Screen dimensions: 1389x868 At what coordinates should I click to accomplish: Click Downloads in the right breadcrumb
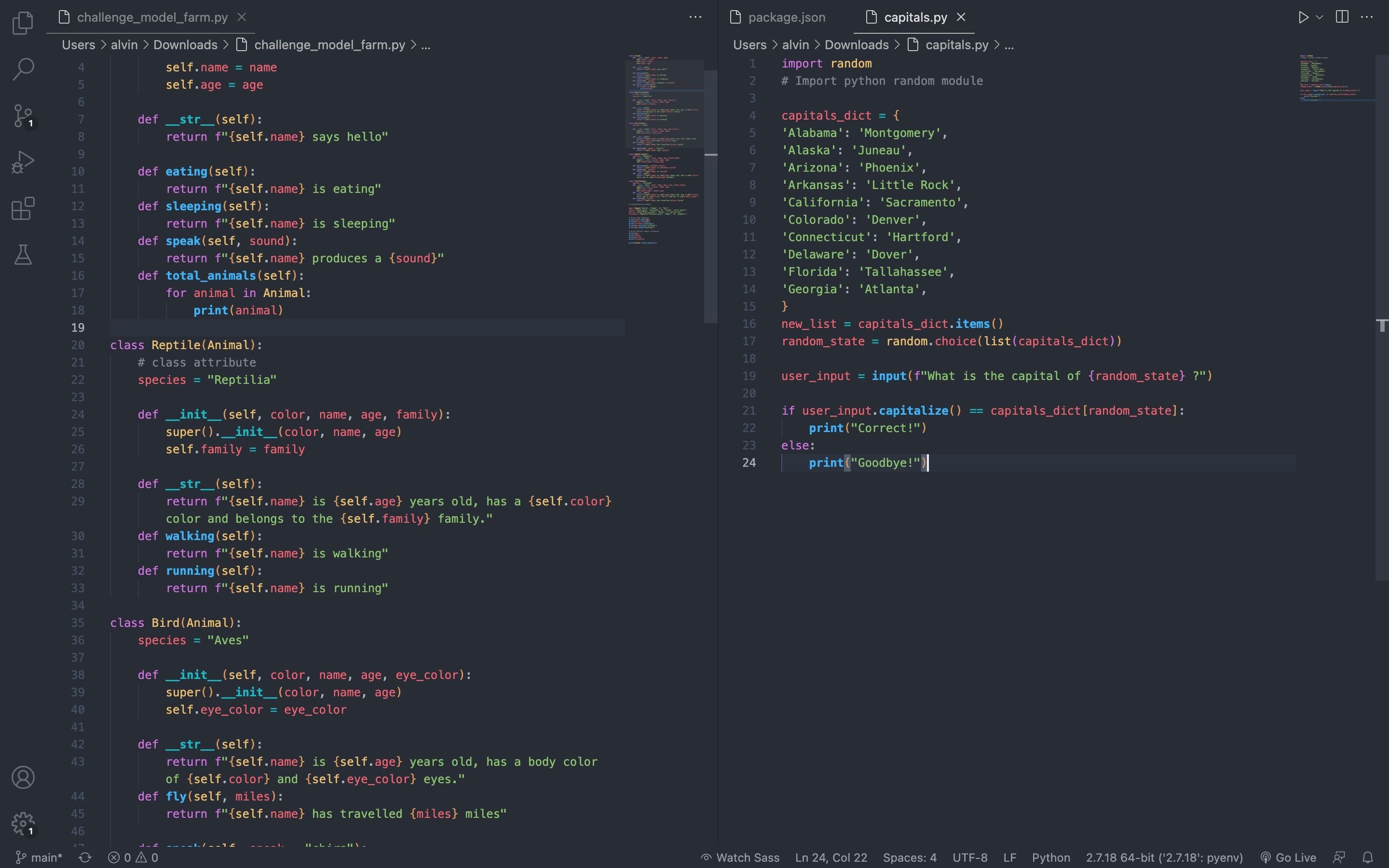coord(857,45)
